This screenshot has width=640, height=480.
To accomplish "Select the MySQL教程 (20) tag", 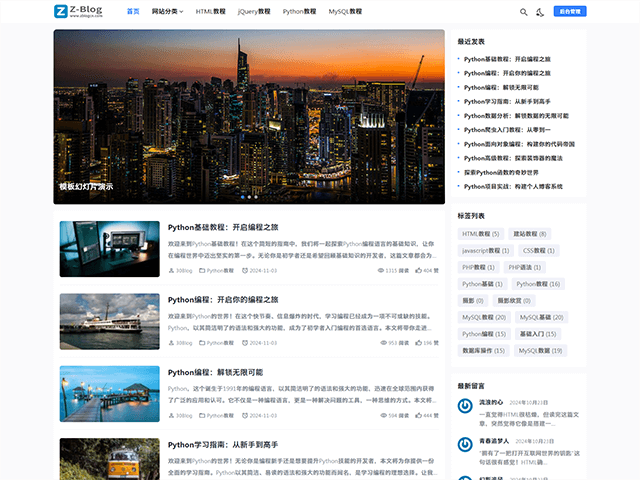I will point(484,317).
